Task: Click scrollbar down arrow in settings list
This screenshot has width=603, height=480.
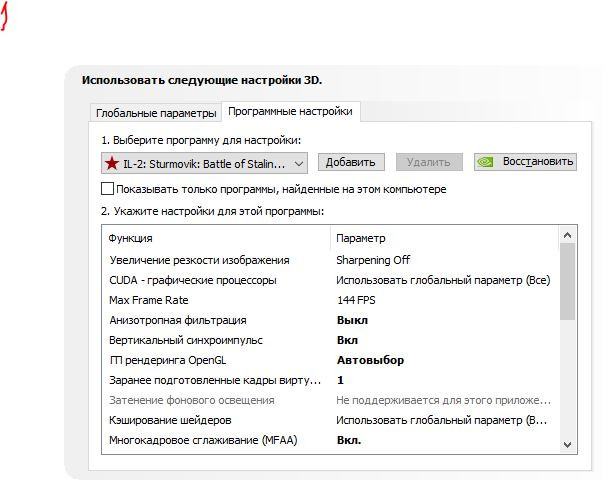Action: tap(567, 445)
